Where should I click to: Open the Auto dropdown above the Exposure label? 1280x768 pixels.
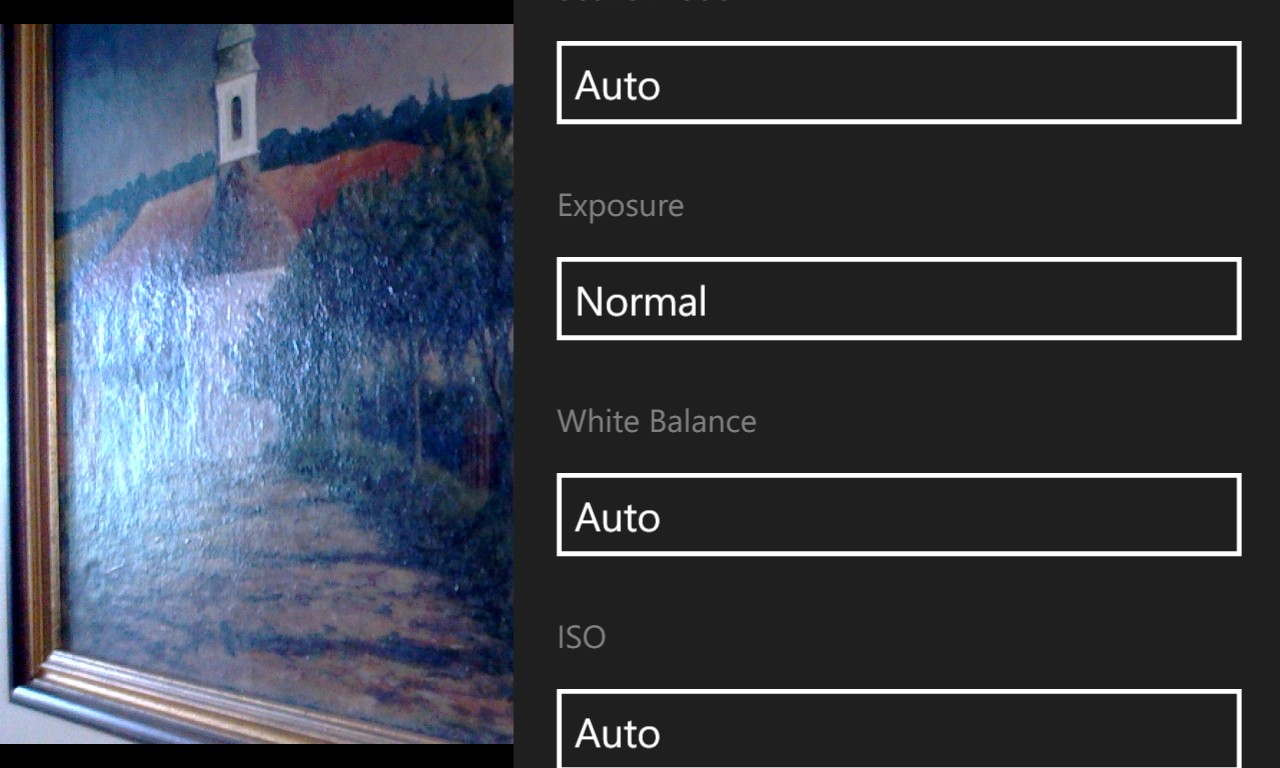coord(899,83)
